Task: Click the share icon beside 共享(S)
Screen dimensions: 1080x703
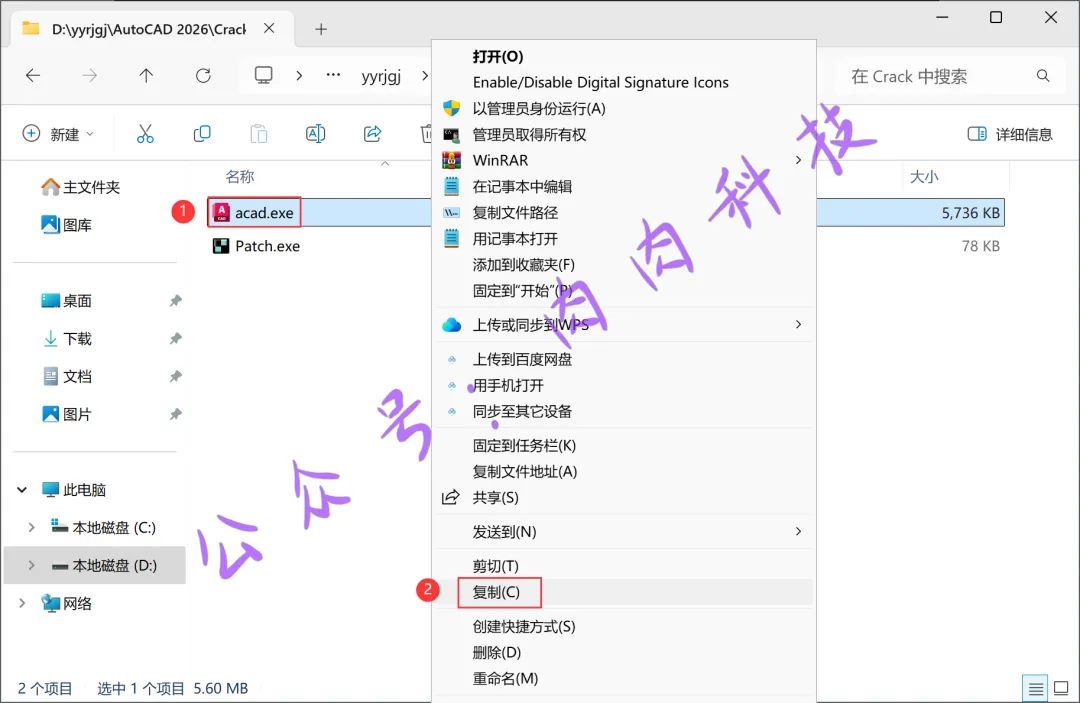Action: 450,497
